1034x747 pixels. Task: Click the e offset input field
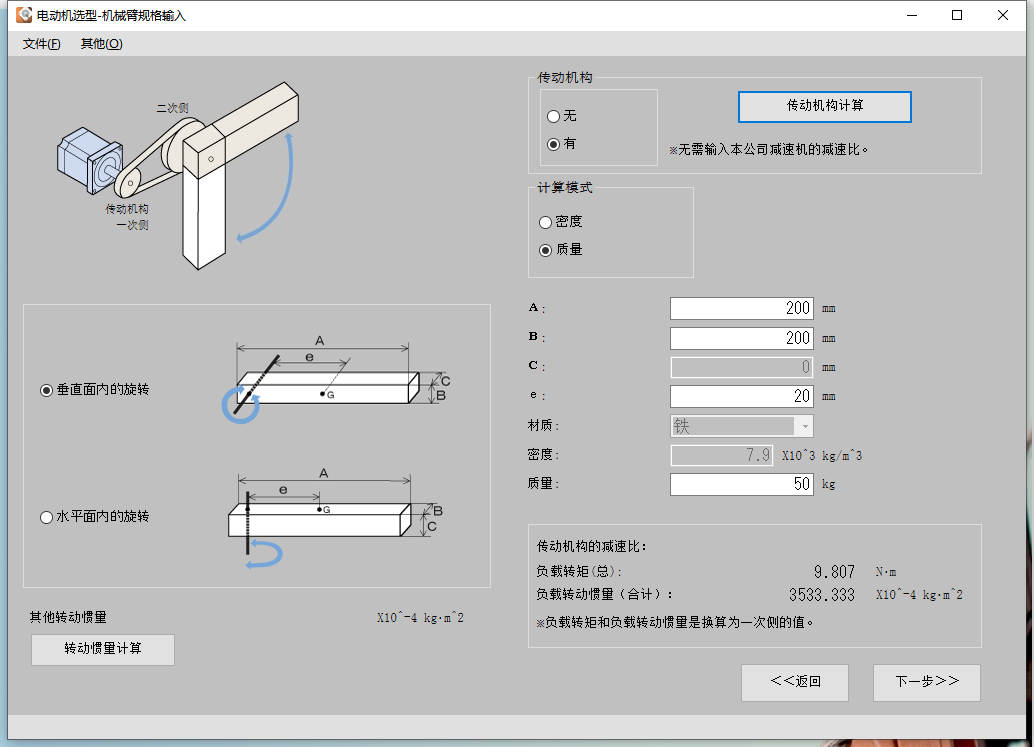coord(741,396)
